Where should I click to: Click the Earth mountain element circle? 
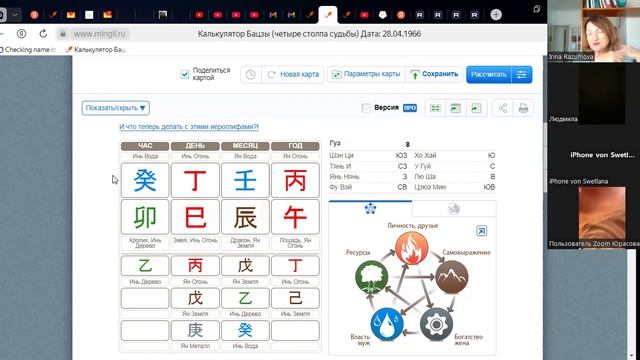tap(451, 277)
